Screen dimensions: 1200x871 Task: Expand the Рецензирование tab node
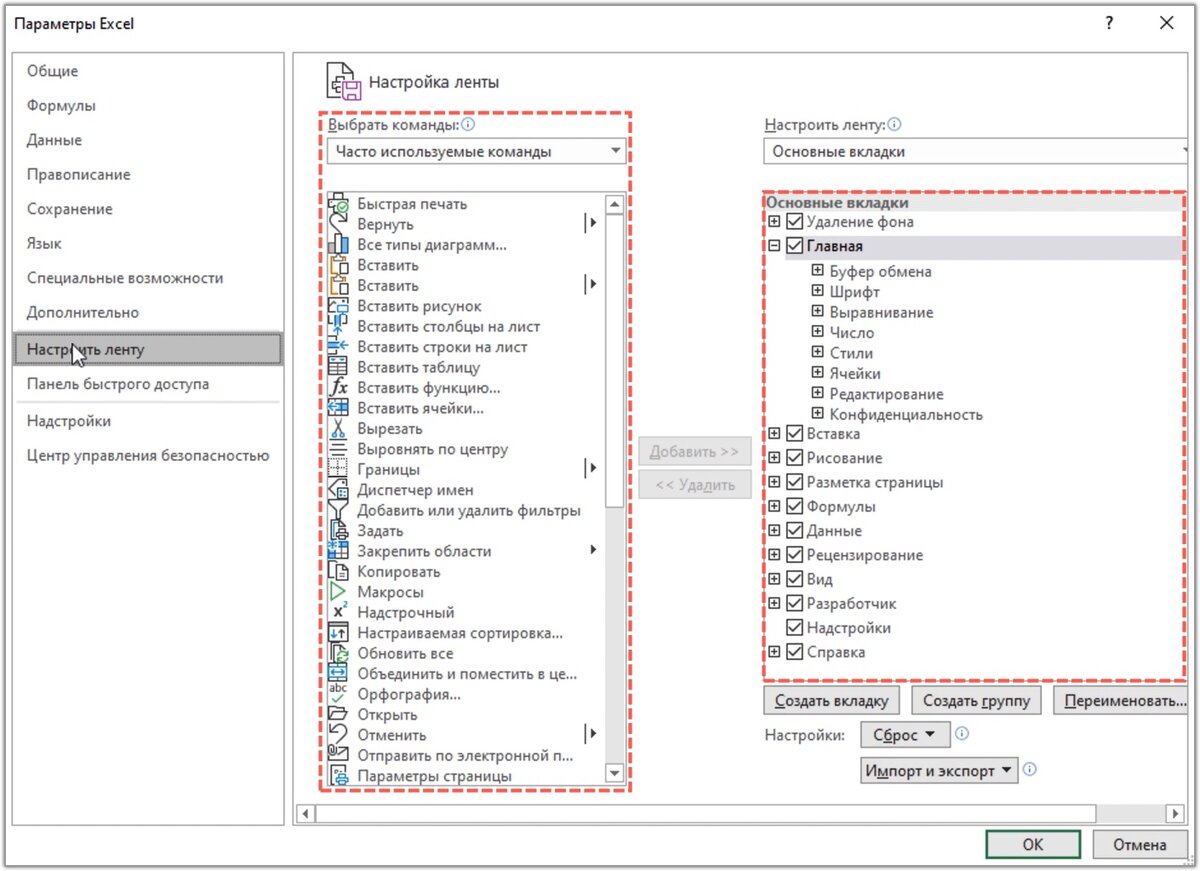point(774,555)
